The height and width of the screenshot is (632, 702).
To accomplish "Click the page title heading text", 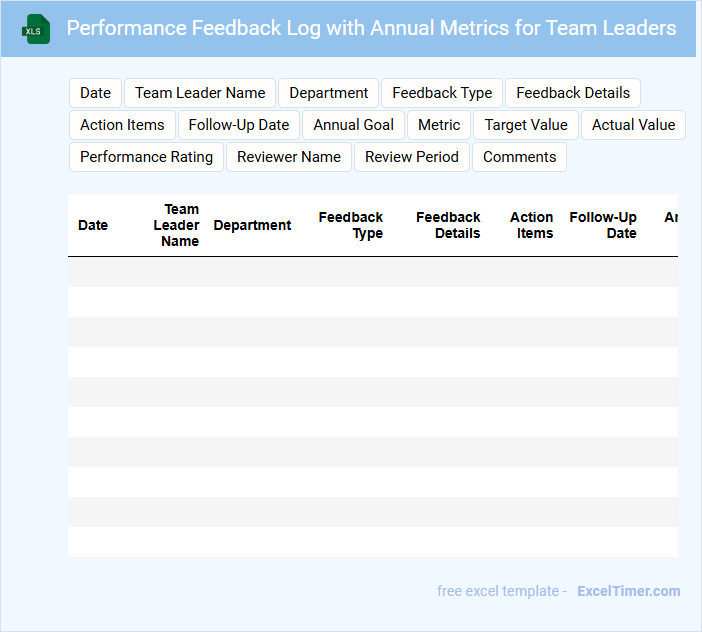I will click(371, 28).
